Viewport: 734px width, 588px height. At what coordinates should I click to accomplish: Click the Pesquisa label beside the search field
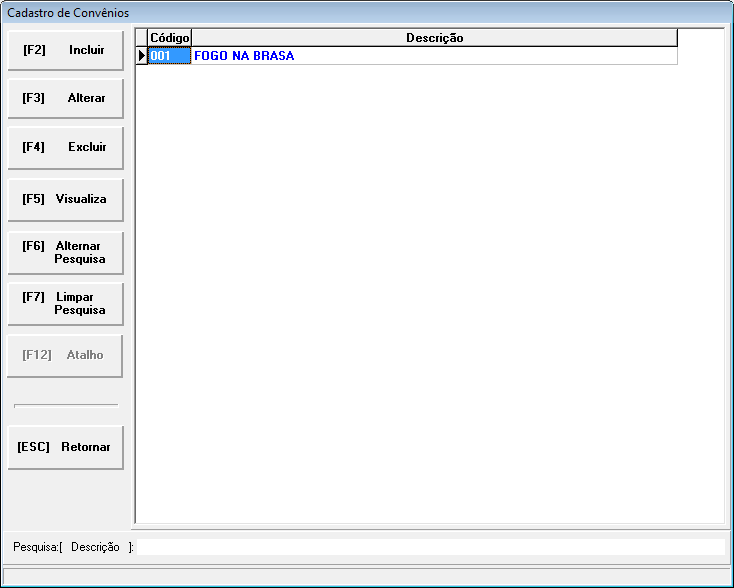[x=35, y=547]
